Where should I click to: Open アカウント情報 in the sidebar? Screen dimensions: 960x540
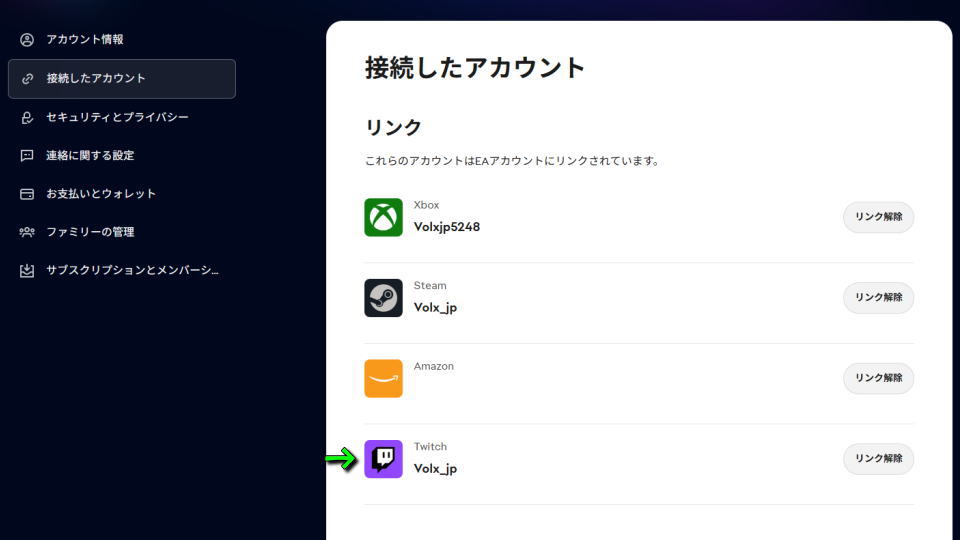pos(85,40)
